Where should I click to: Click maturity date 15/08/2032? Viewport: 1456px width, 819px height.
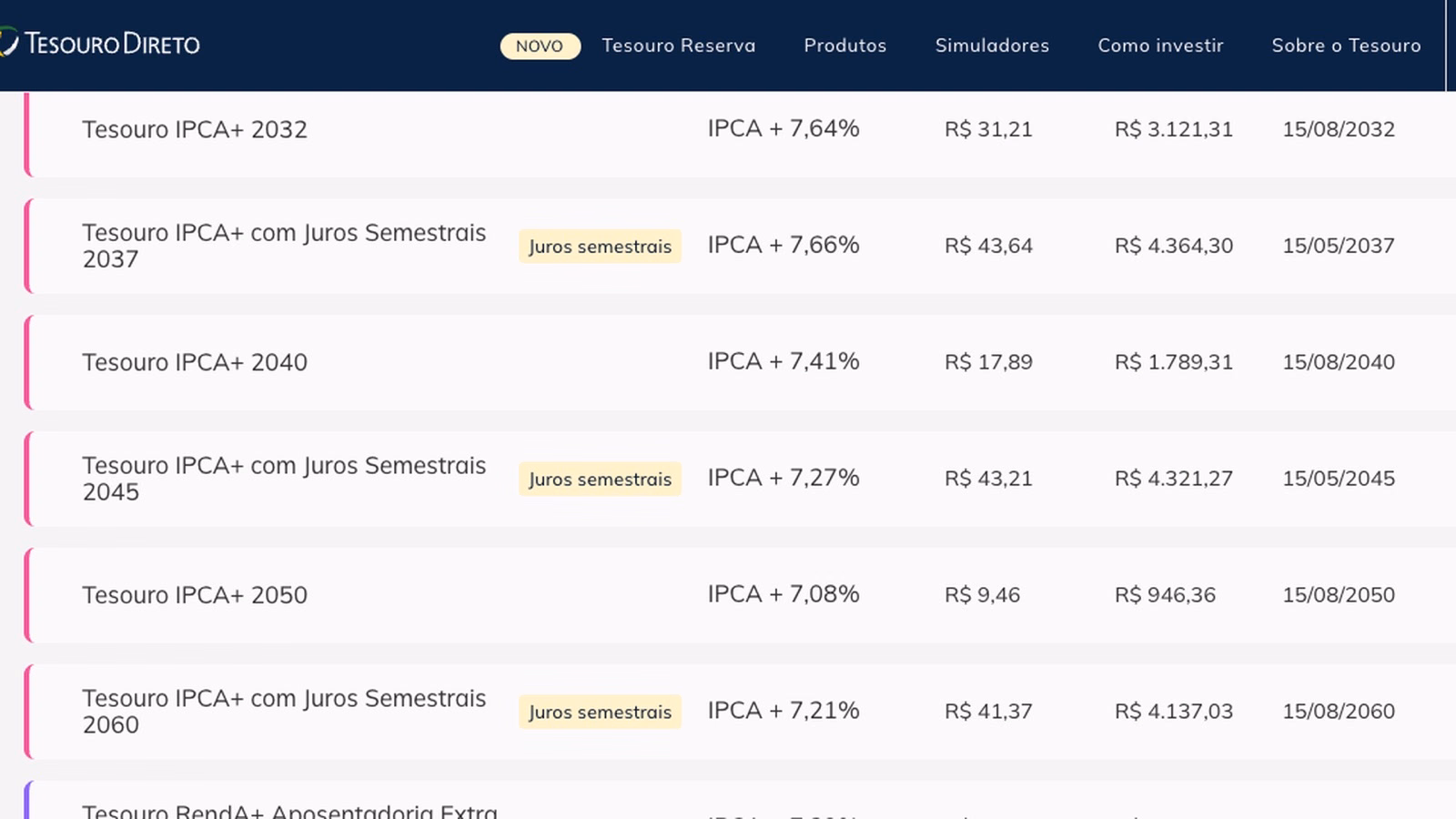(x=1339, y=129)
